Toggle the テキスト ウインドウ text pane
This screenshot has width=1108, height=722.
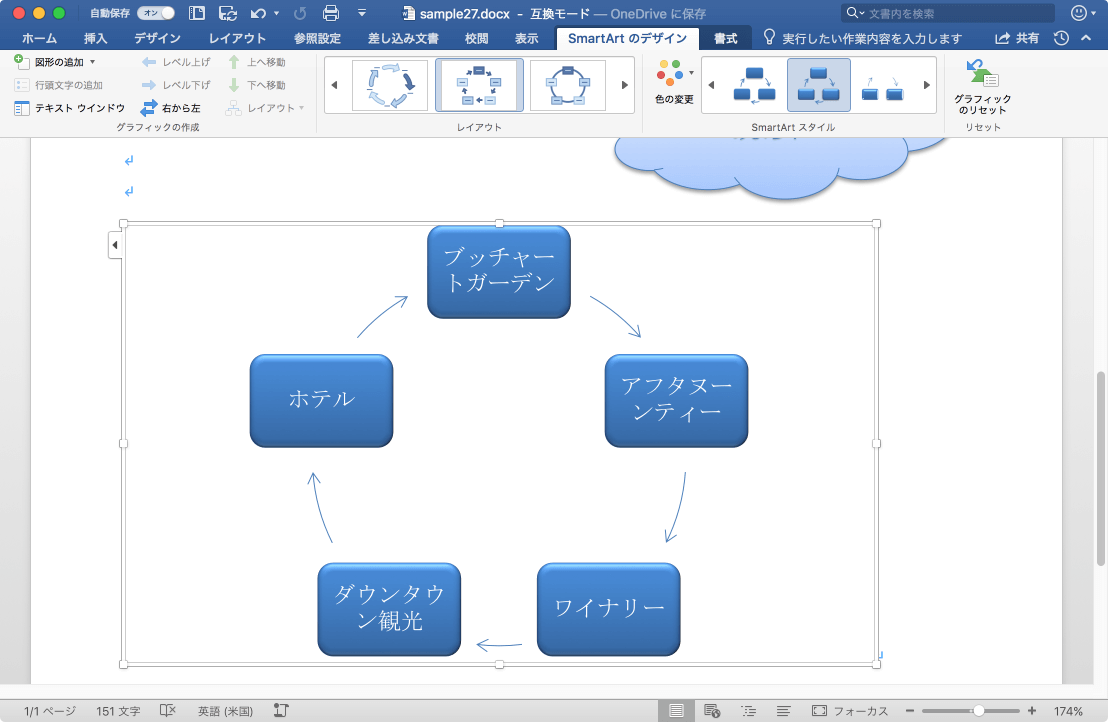pos(69,108)
